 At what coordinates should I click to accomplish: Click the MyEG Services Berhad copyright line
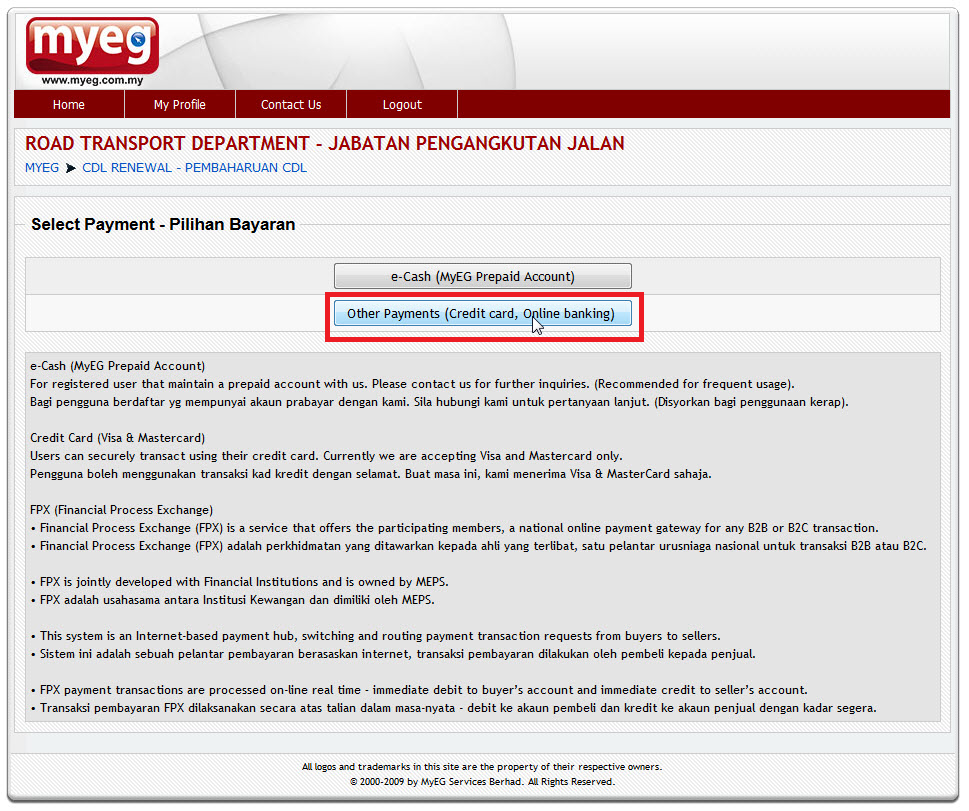(482, 781)
